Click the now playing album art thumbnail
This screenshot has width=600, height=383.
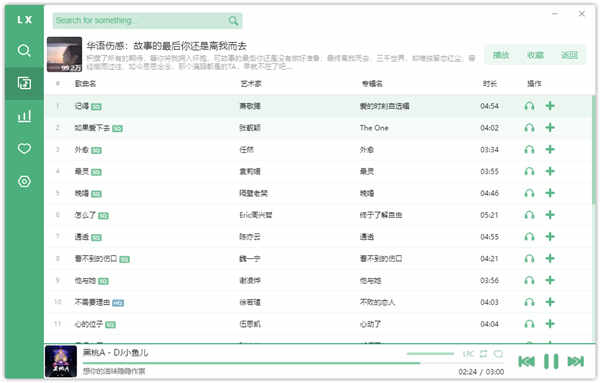tap(61, 362)
